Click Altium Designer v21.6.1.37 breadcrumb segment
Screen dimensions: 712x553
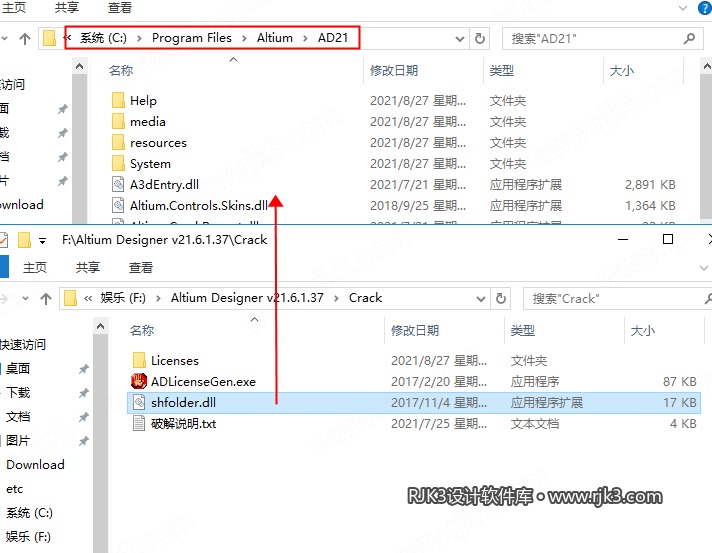point(247,298)
